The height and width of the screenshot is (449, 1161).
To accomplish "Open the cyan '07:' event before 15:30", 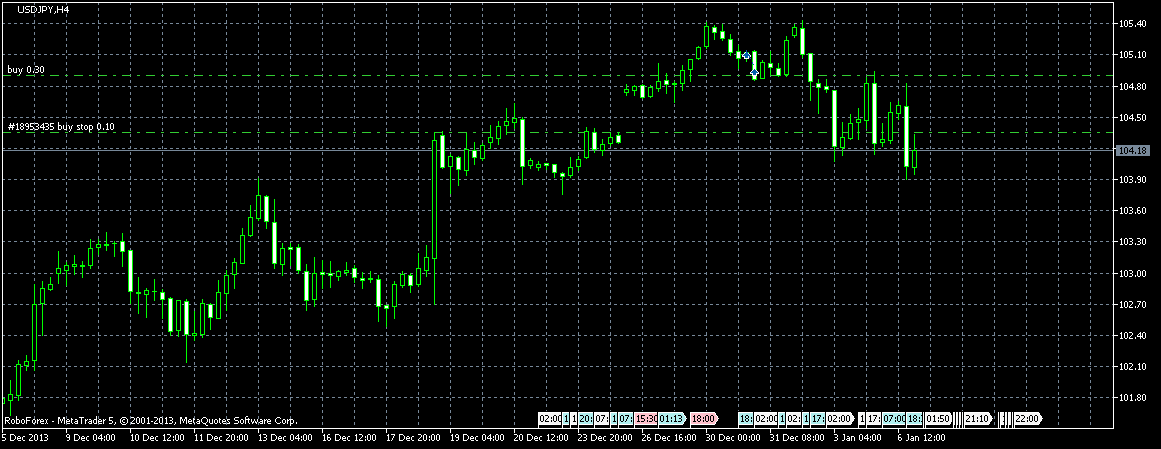I will [626, 419].
